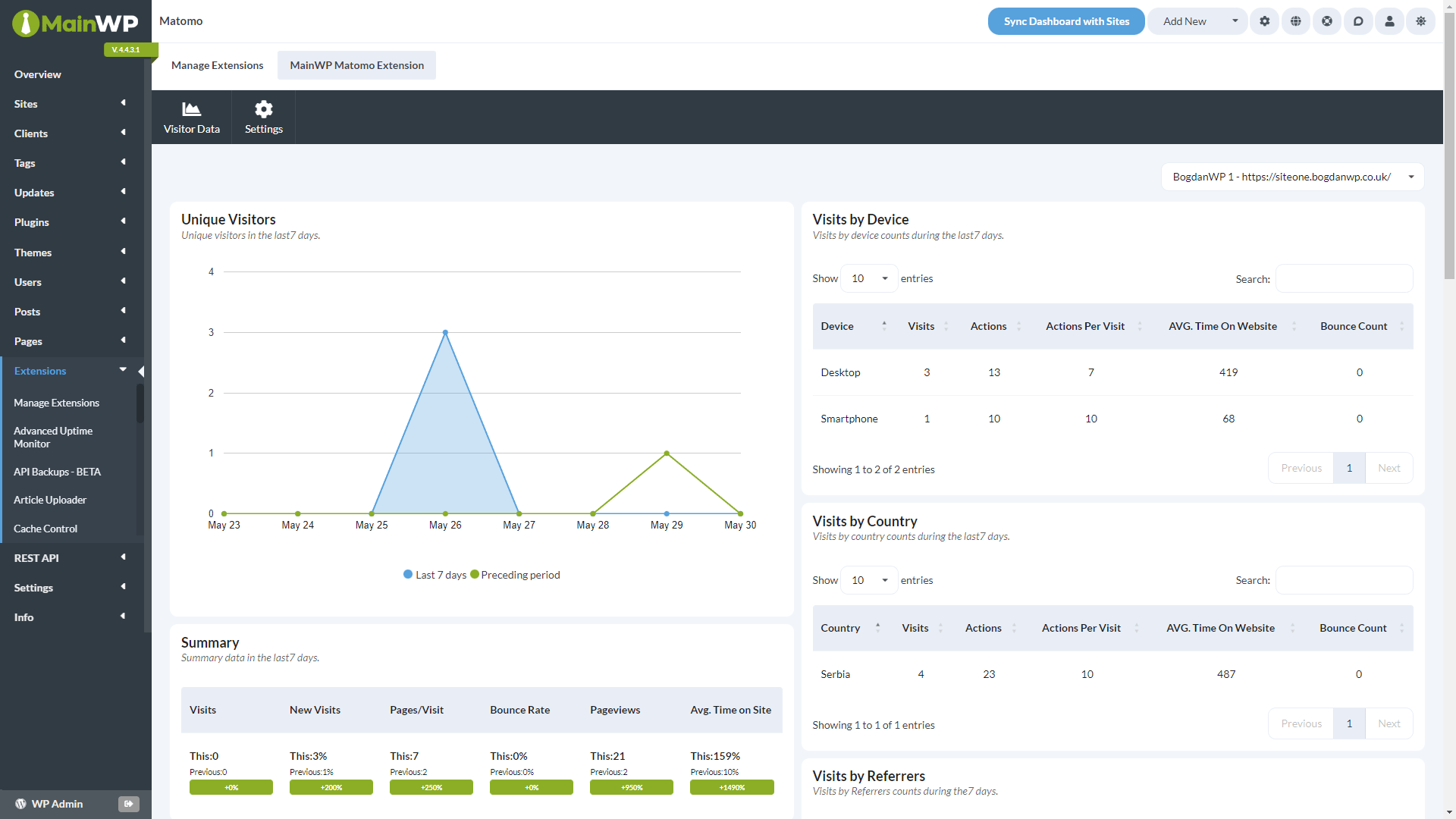Click Previous in Visits by Country pagination
1456x819 pixels.
[1301, 723]
